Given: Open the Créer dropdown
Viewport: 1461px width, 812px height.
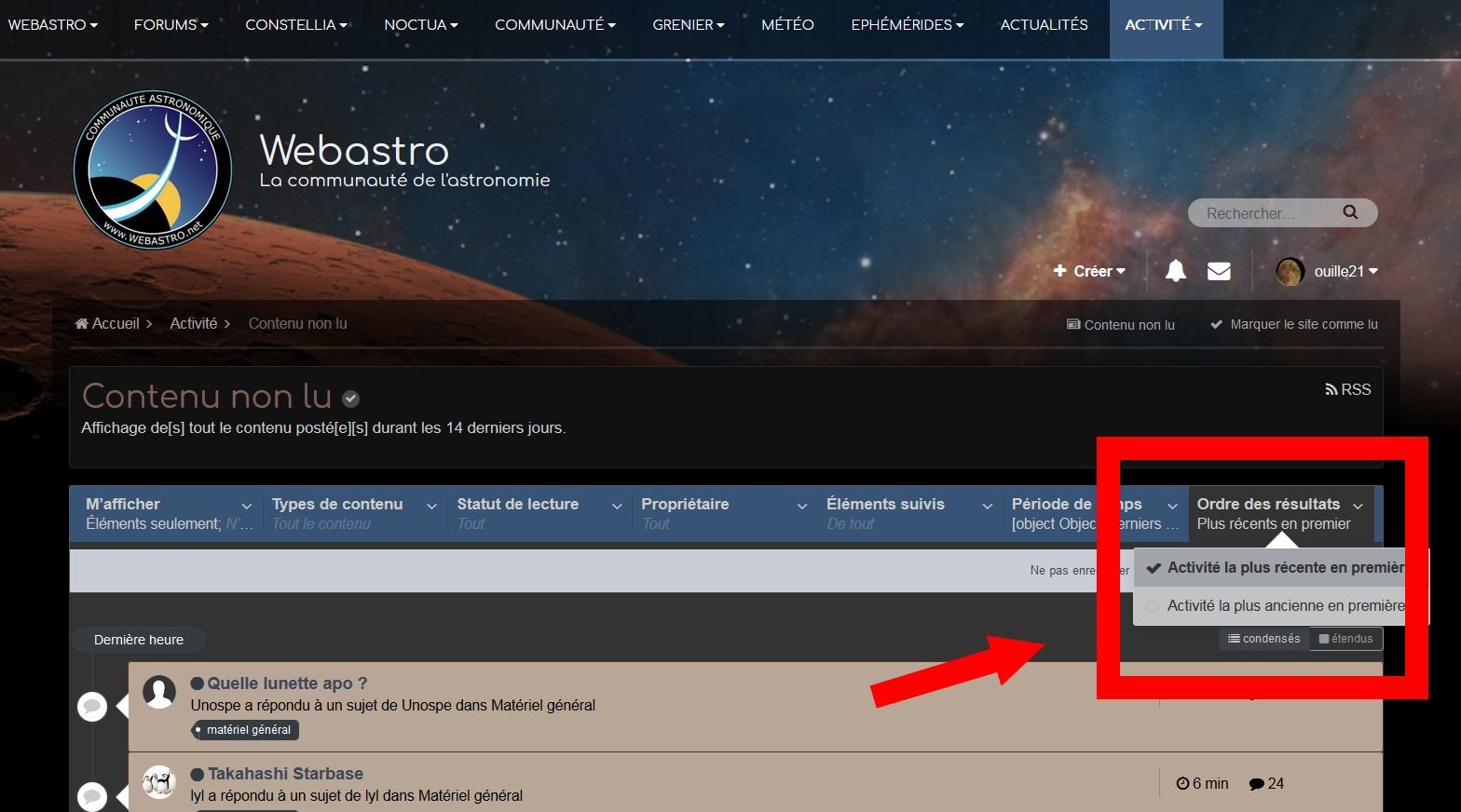Looking at the screenshot, I should point(1089,271).
